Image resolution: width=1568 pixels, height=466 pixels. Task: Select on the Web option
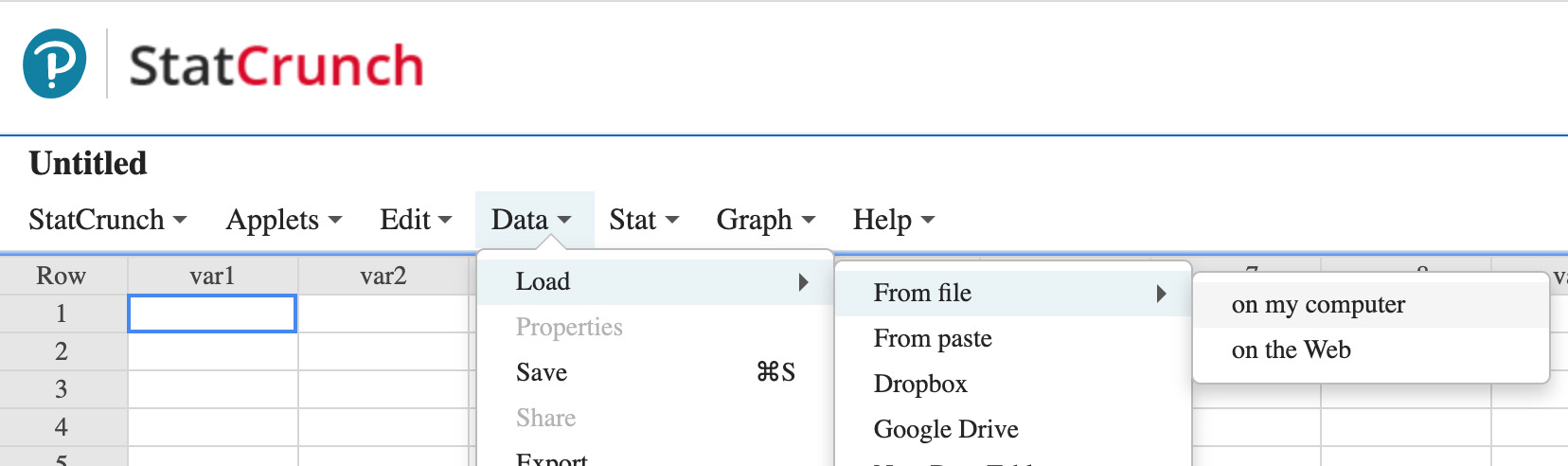tap(1370, 349)
